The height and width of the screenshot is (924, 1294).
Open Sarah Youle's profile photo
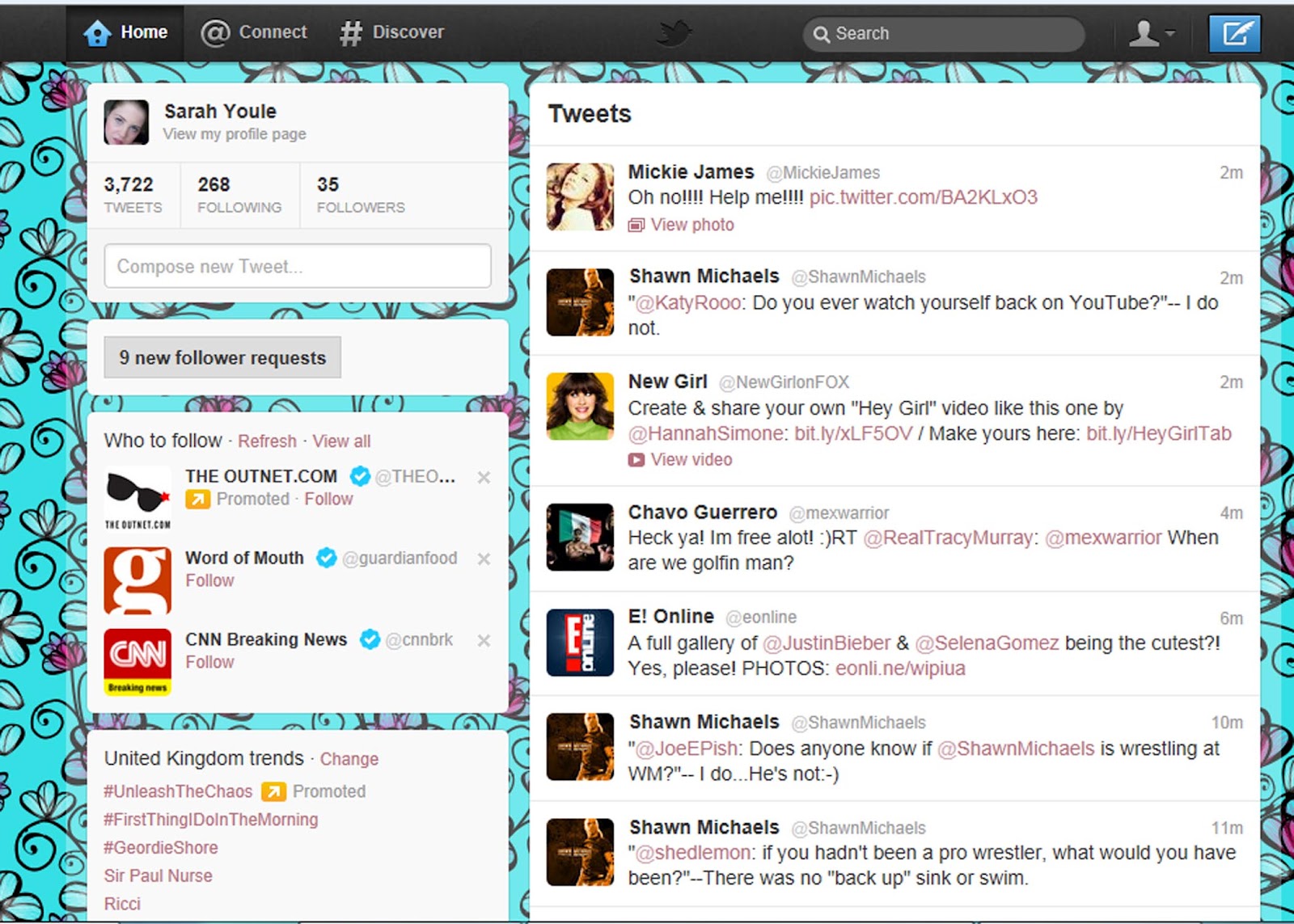pyautogui.click(x=126, y=122)
